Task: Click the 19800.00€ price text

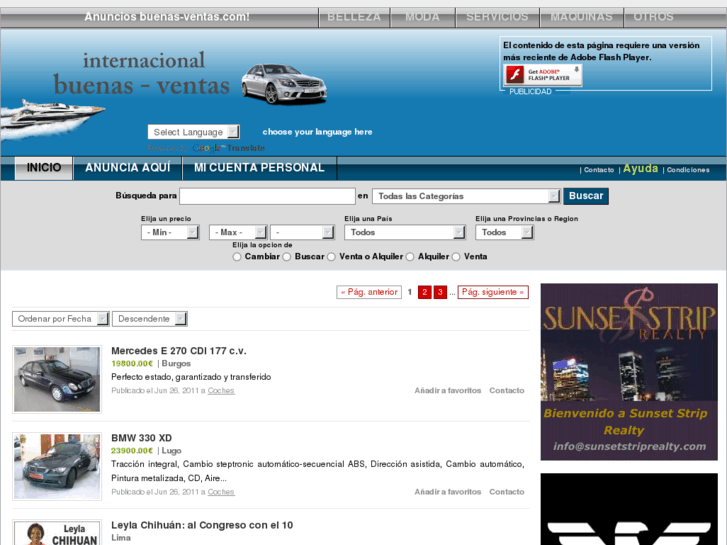Action: pos(132,364)
